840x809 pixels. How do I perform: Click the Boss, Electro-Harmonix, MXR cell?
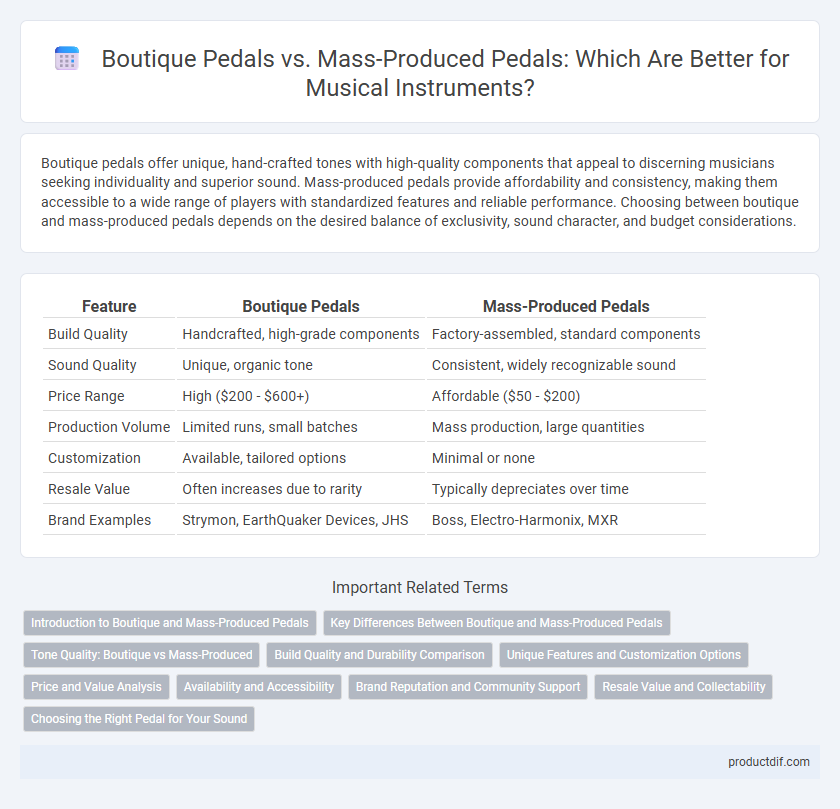525,520
